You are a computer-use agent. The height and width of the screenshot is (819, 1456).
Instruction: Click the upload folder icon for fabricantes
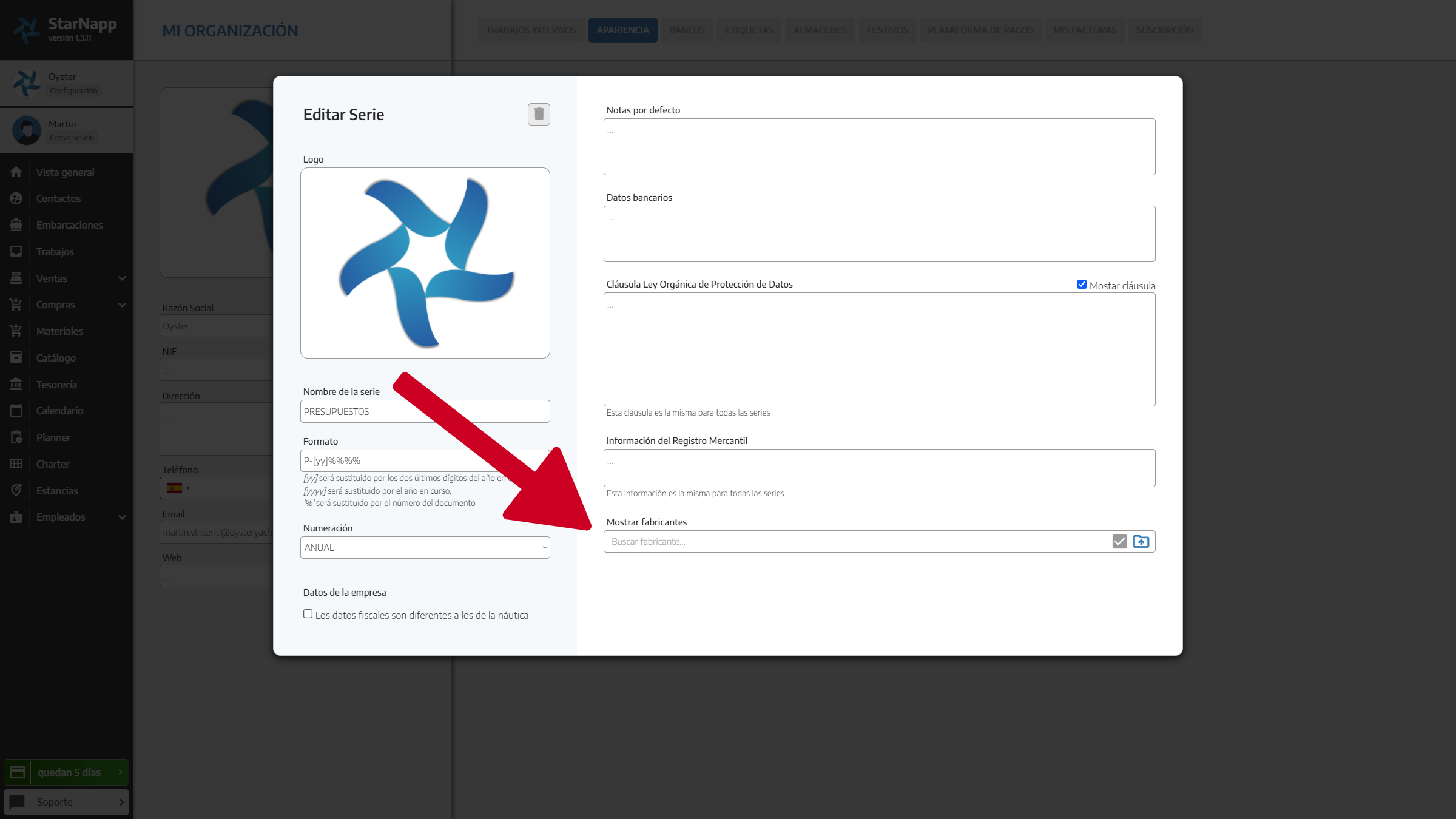coord(1141,541)
